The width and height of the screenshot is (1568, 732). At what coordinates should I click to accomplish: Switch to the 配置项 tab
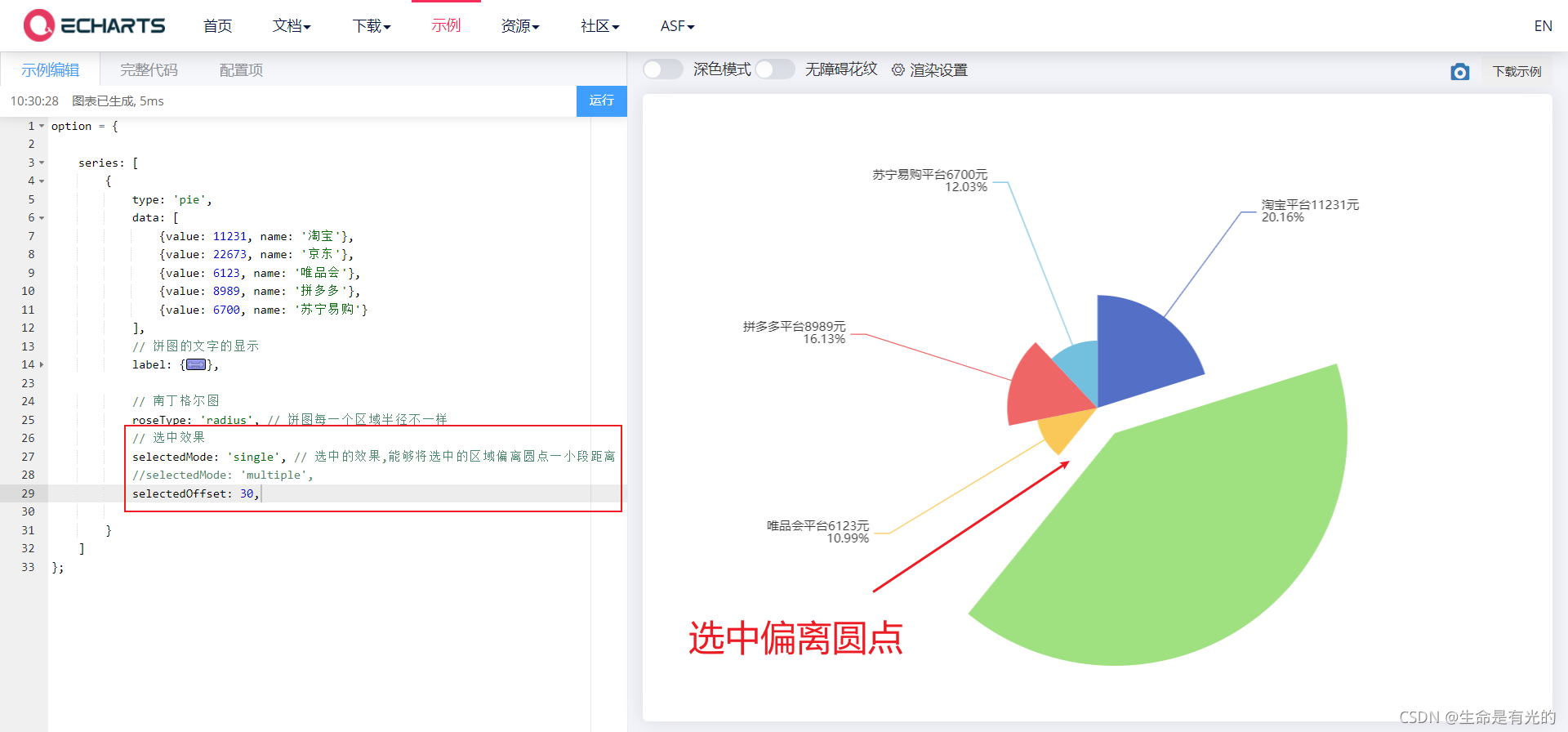tap(241, 69)
